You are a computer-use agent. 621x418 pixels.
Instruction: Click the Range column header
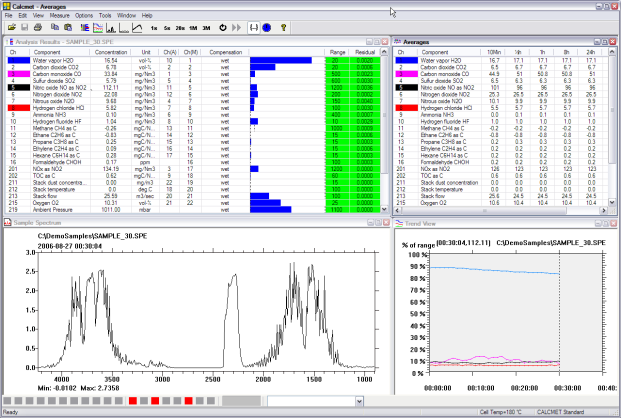(337, 52)
